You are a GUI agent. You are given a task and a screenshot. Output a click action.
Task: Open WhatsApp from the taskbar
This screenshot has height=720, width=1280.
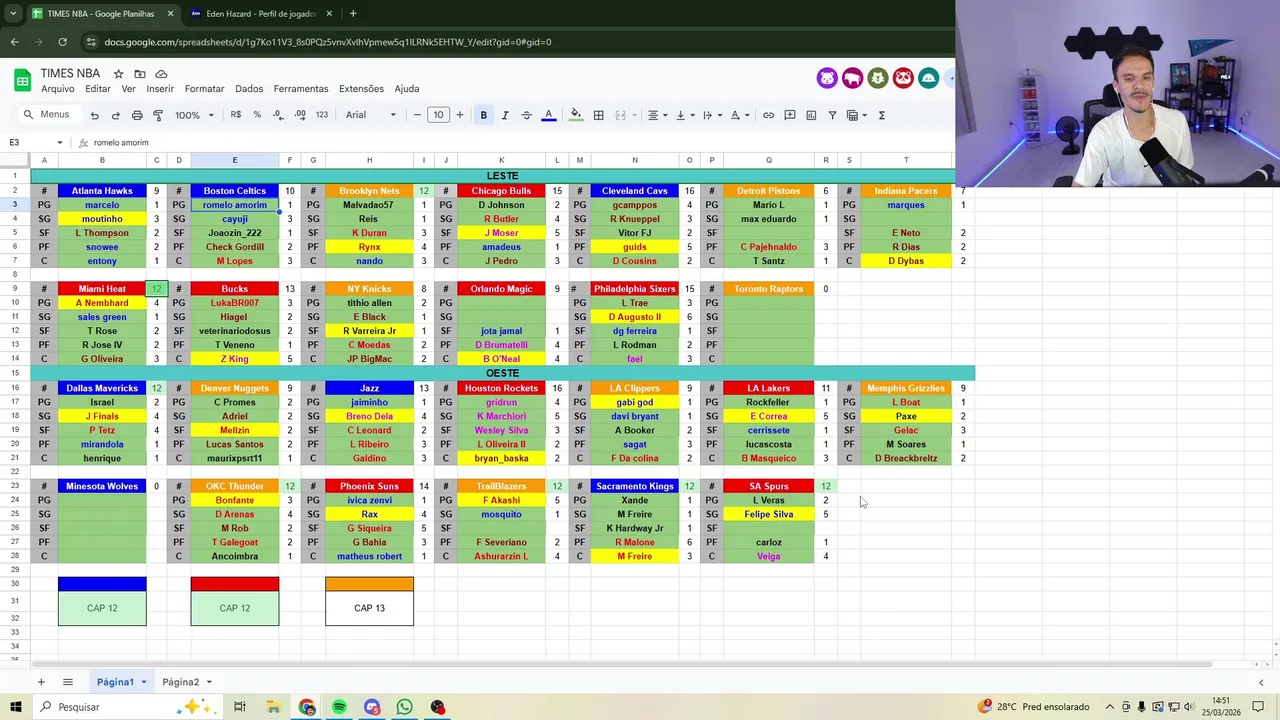coord(404,707)
